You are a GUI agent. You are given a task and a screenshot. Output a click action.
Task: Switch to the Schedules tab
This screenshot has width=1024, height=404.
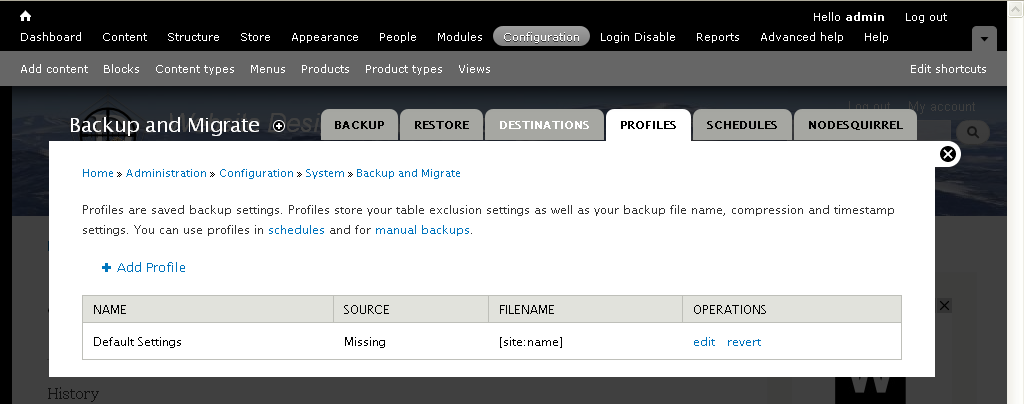(742, 125)
